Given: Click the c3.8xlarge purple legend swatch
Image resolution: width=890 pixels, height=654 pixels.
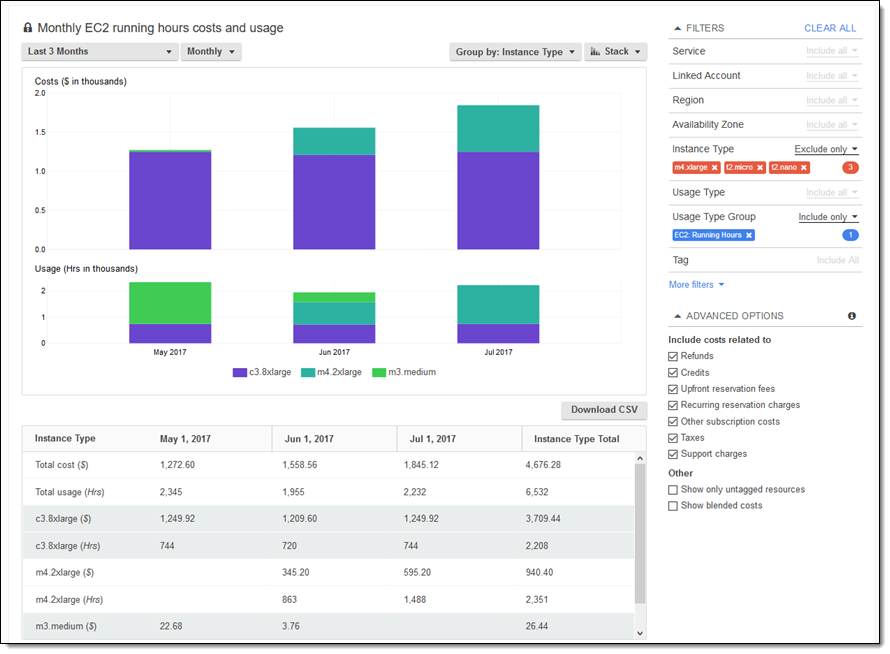Looking at the screenshot, I should click(x=240, y=372).
